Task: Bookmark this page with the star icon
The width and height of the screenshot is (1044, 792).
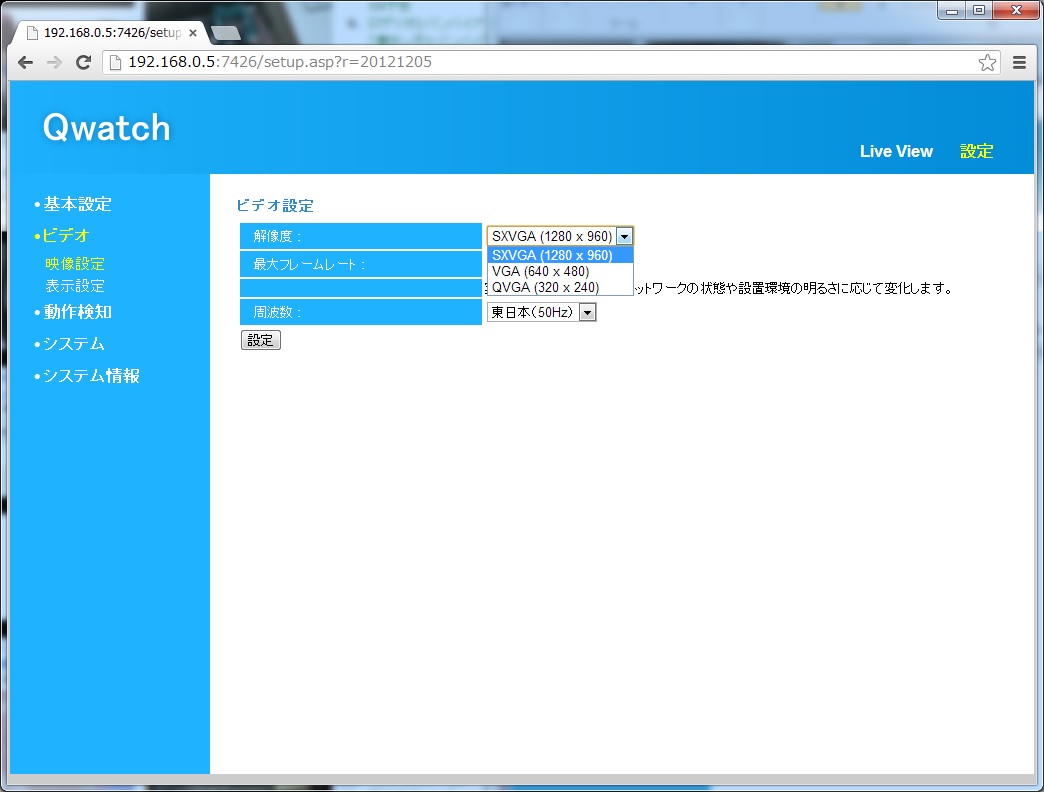Action: (x=987, y=63)
